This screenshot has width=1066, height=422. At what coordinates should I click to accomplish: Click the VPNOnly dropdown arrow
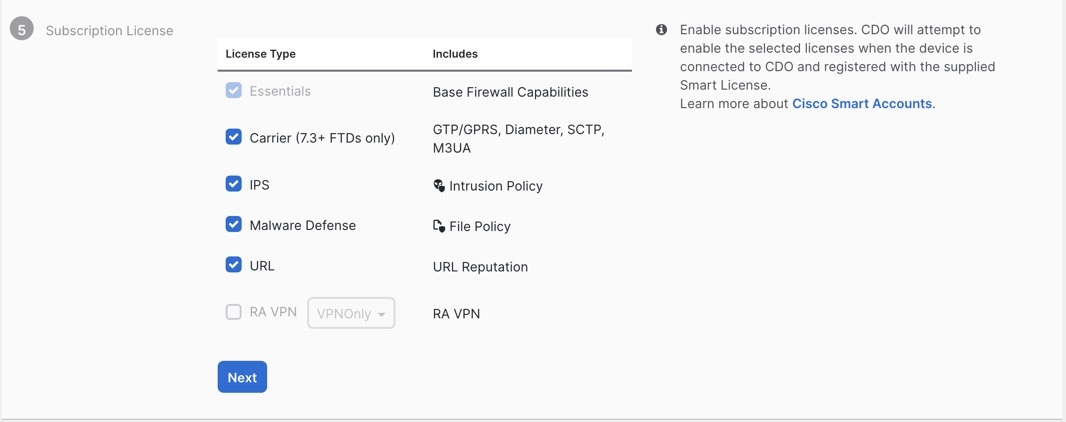coord(381,315)
